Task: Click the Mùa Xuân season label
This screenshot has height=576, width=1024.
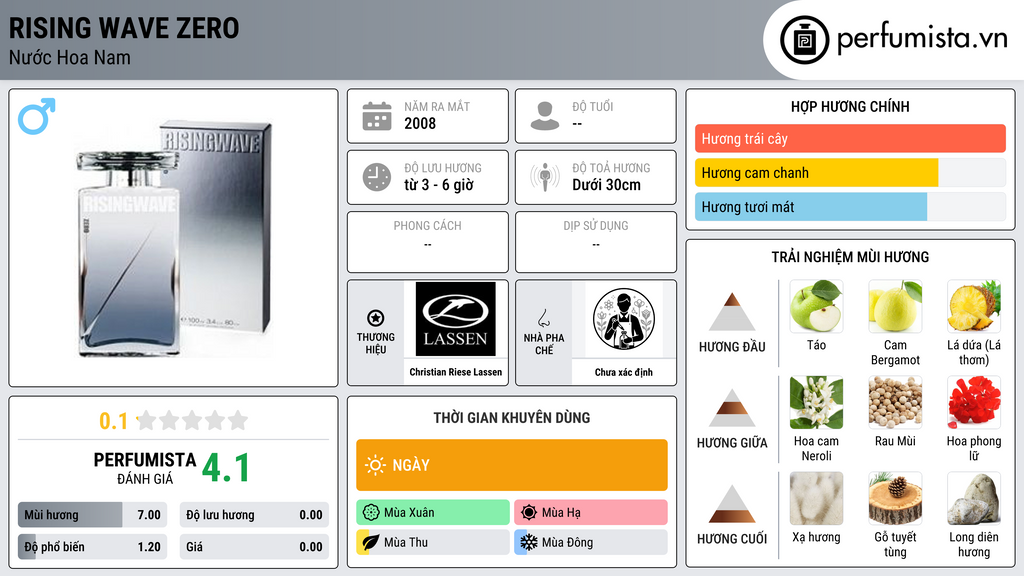Action: tap(409, 513)
